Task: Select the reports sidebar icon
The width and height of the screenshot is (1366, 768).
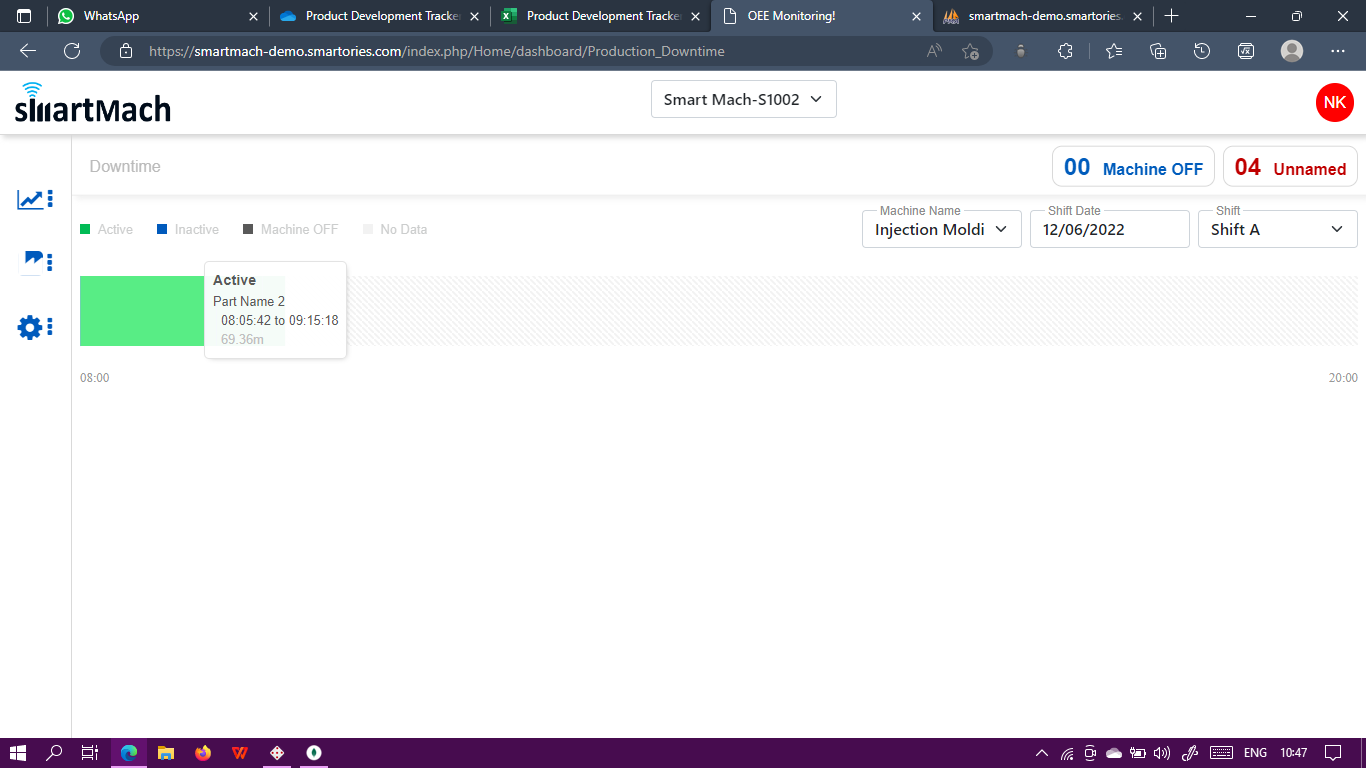Action: (x=30, y=261)
